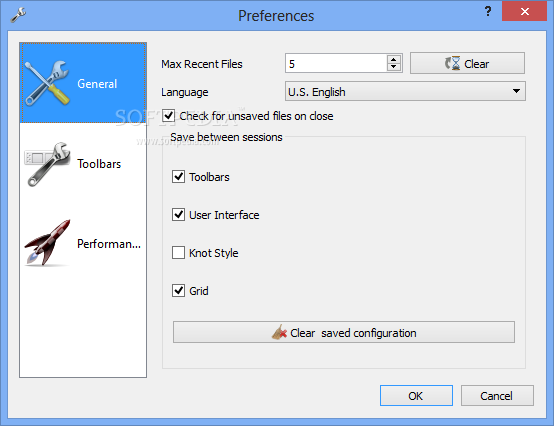Click the rocket icon for Performance
Image resolution: width=554 pixels, height=426 pixels.
point(47,243)
